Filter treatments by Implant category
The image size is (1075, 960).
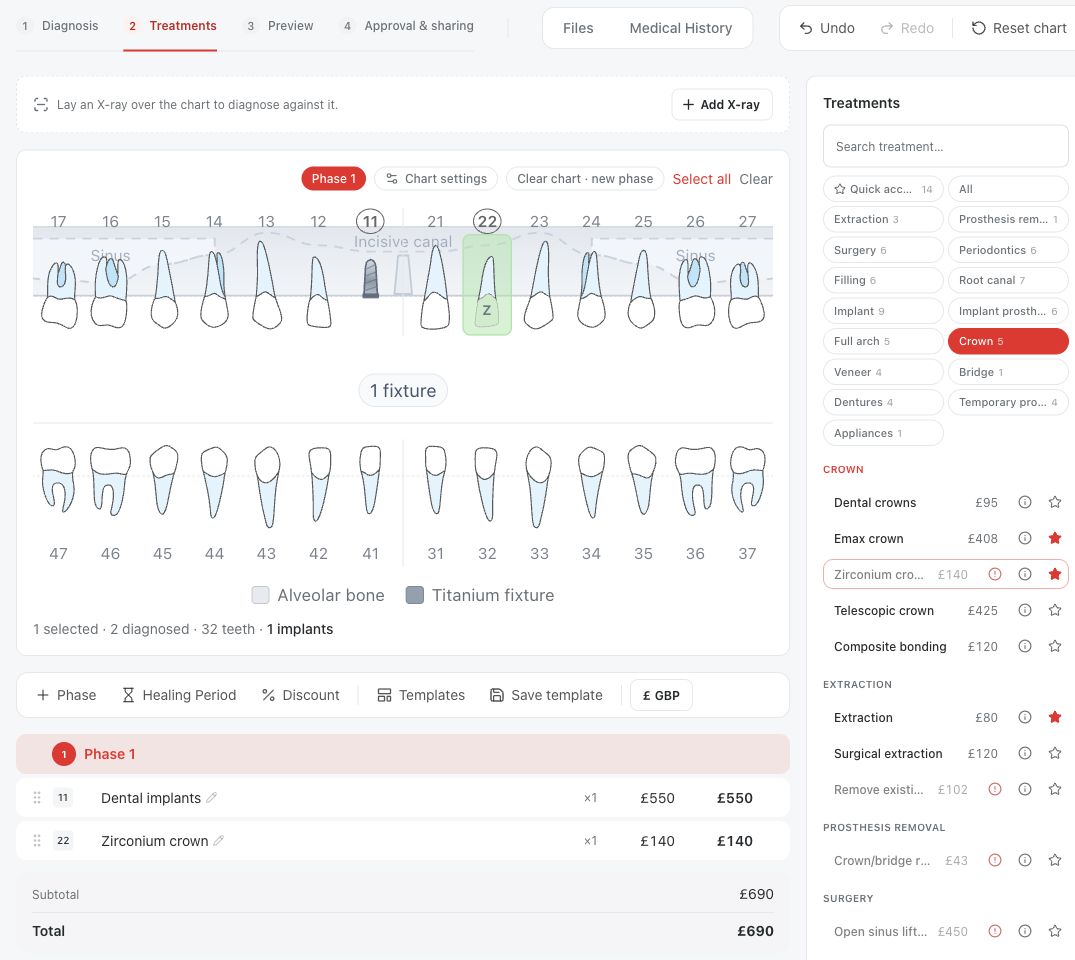click(x=883, y=311)
